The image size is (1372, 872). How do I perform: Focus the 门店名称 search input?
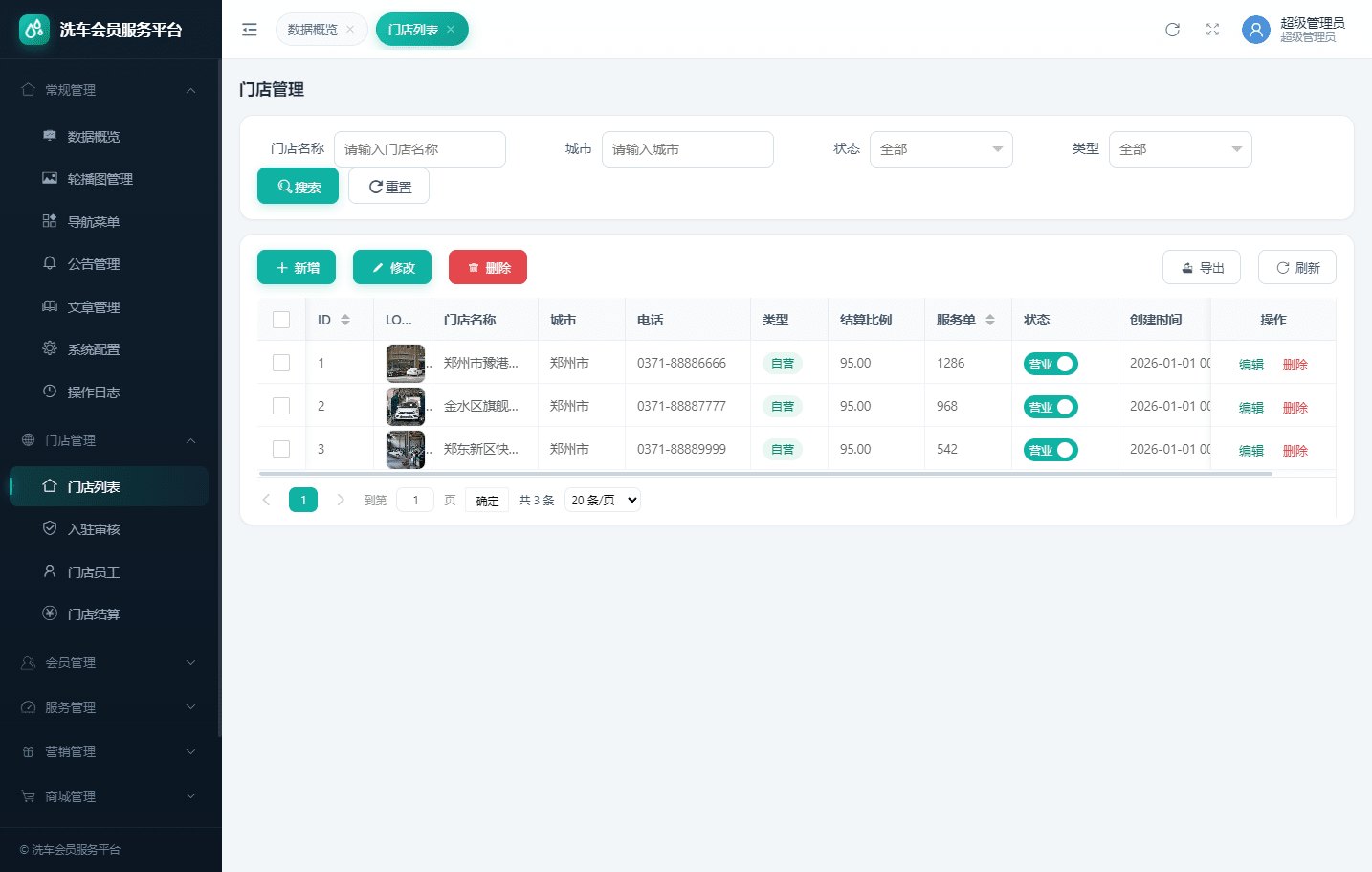coord(420,149)
